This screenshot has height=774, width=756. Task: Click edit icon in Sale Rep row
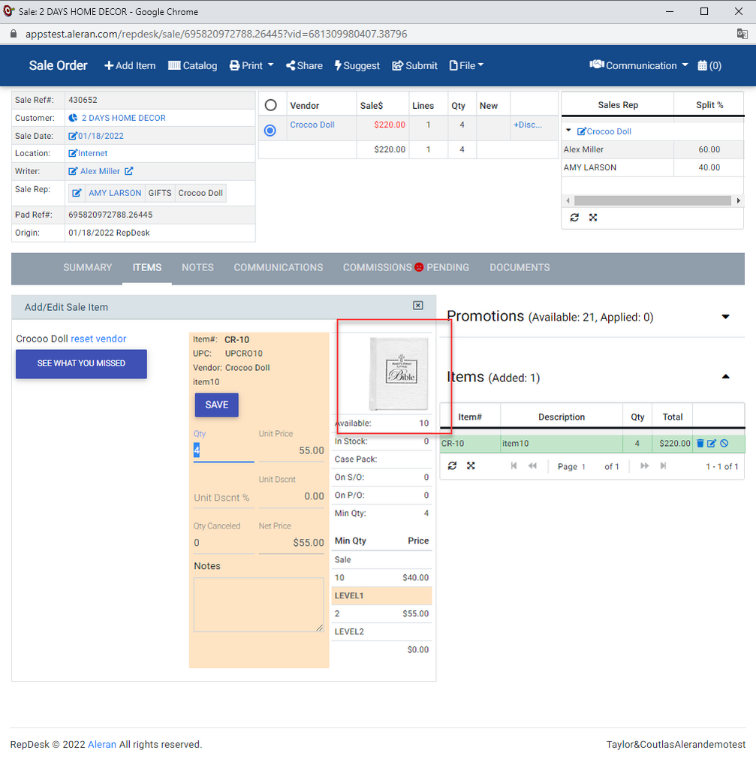(x=76, y=193)
